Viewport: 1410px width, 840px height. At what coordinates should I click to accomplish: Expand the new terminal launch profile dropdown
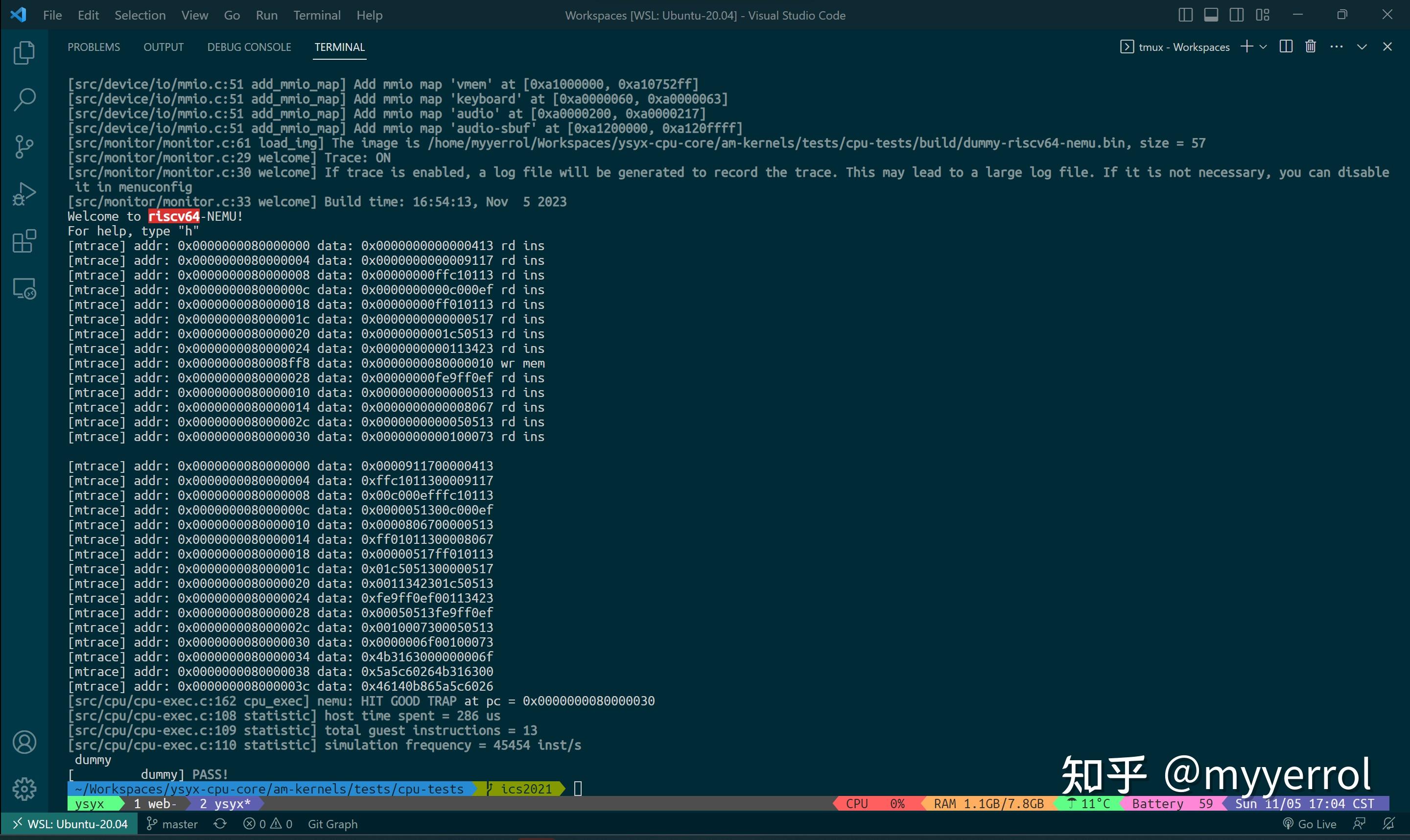pos(1264,47)
